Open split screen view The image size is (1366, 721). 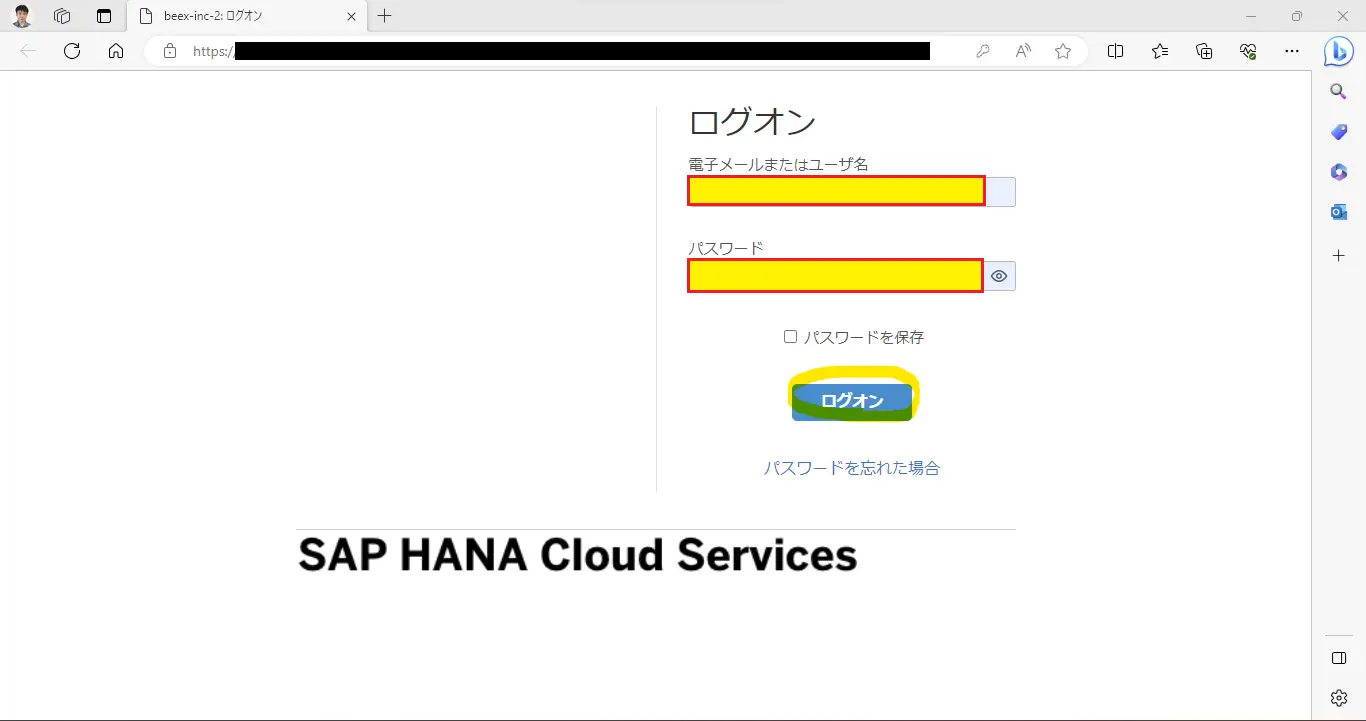tap(1116, 51)
